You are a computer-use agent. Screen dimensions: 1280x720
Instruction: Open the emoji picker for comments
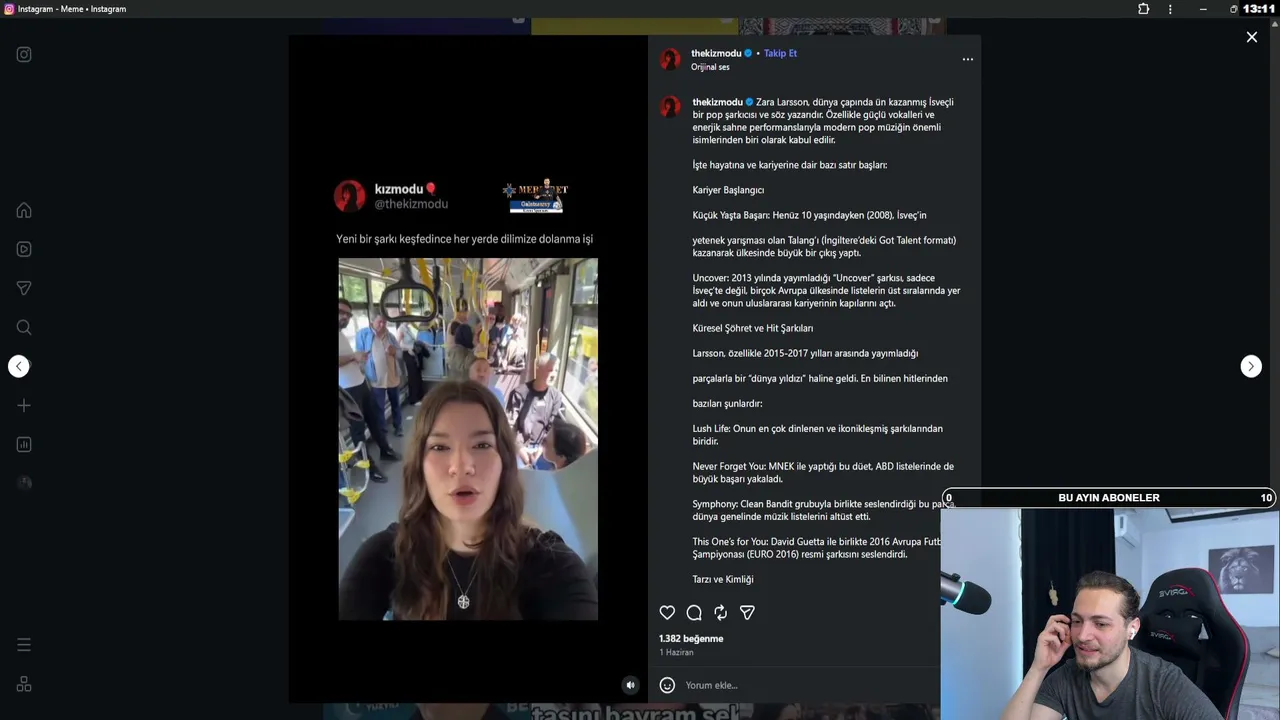coord(668,685)
